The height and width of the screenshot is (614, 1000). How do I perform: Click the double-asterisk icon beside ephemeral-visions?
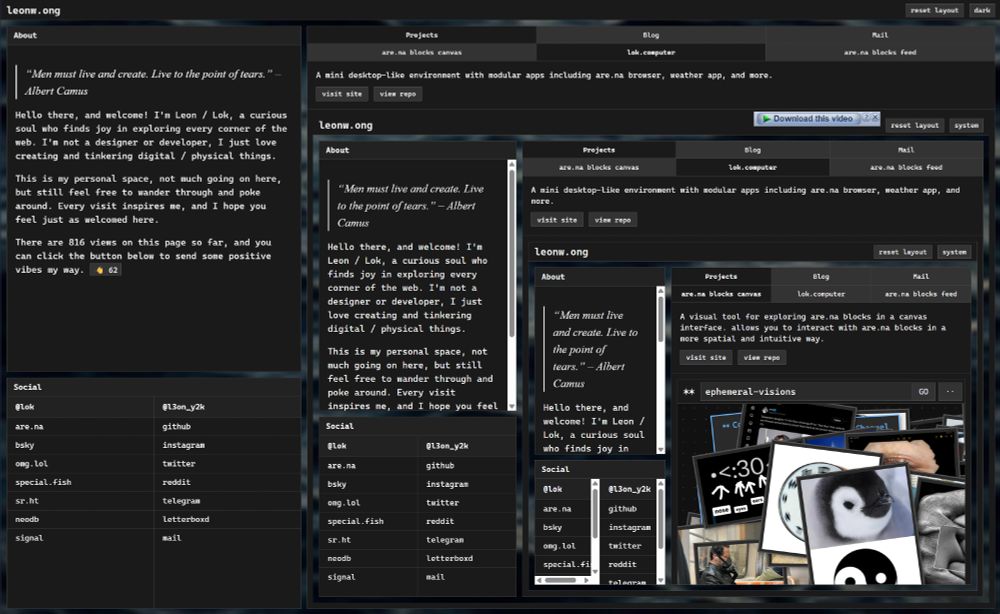tap(689, 391)
